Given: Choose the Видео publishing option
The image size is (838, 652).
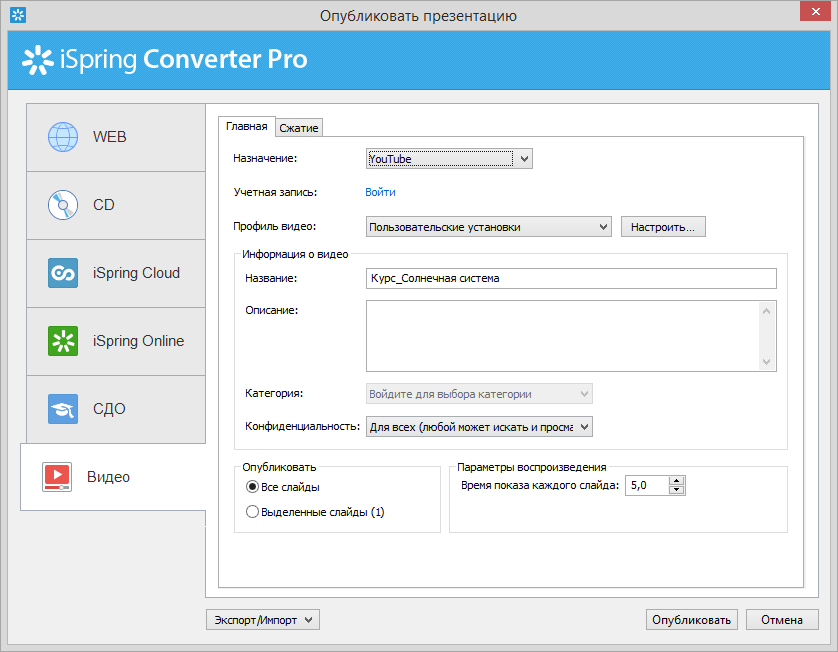Looking at the screenshot, I should [113, 477].
